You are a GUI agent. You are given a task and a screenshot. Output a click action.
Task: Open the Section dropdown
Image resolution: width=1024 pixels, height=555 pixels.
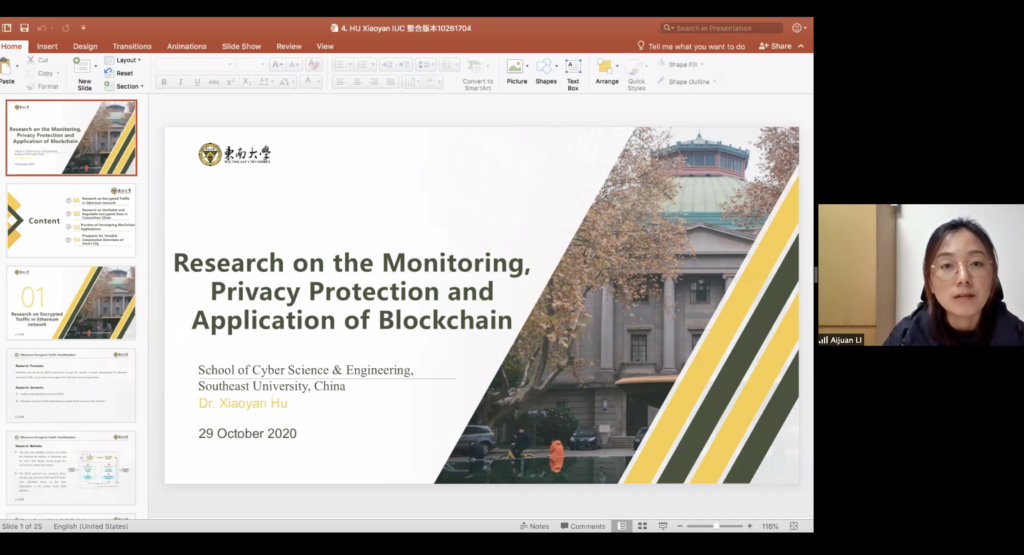pyautogui.click(x=126, y=86)
